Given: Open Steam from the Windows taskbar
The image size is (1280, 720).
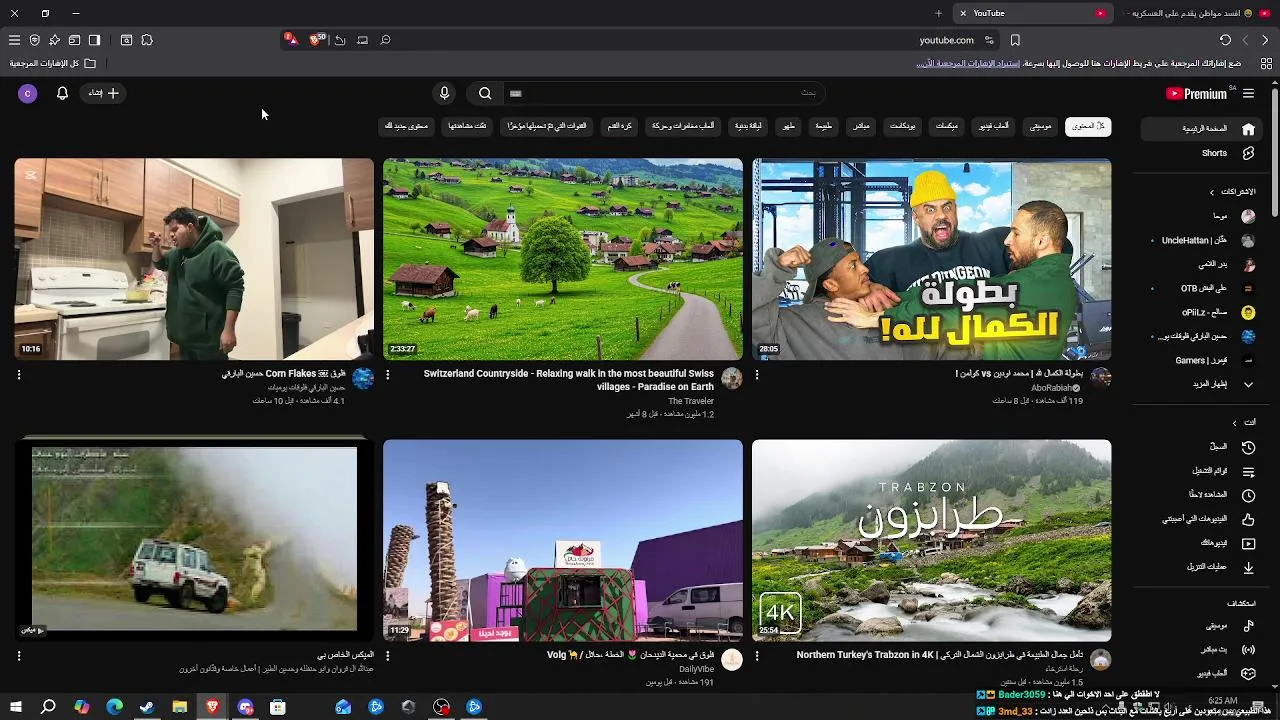Looking at the screenshot, I should point(147,707).
